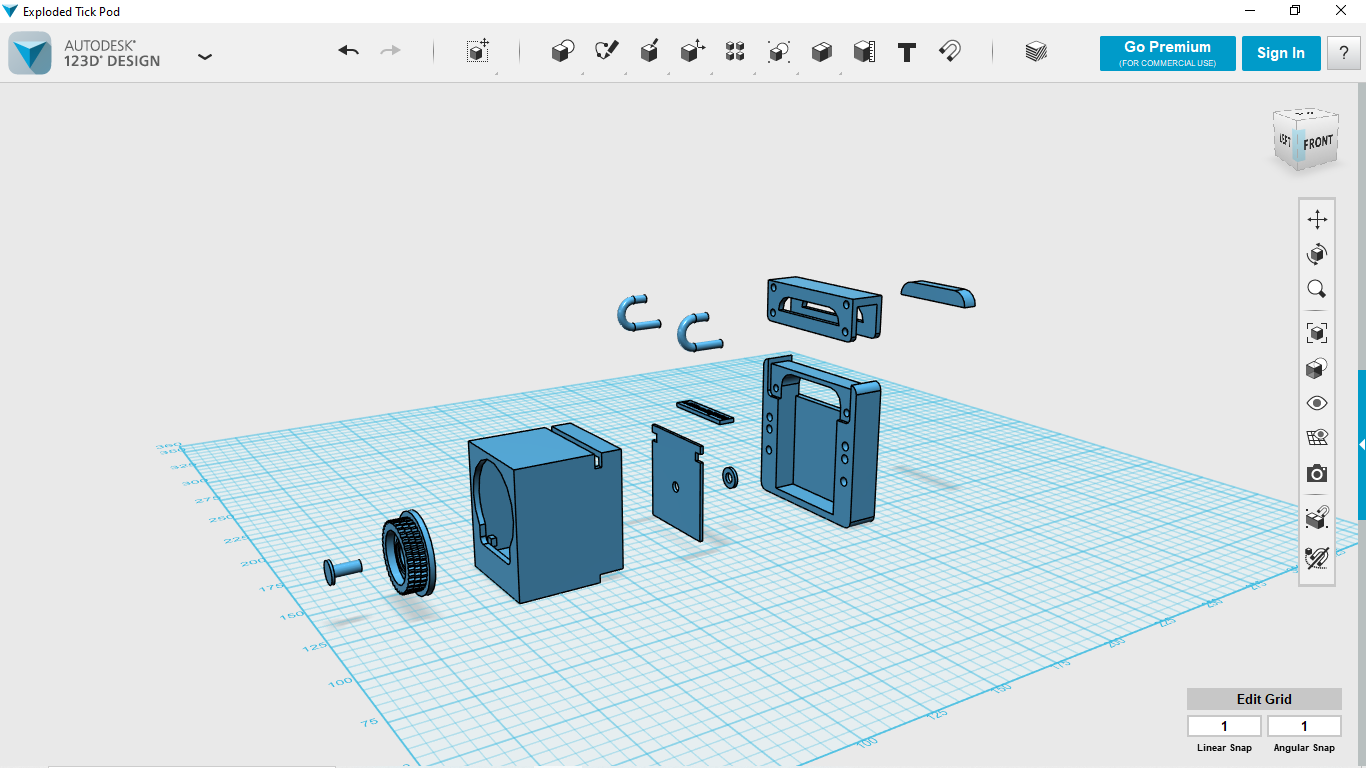Select the large box housing part
This screenshot has height=768, width=1366.
(x=545, y=513)
